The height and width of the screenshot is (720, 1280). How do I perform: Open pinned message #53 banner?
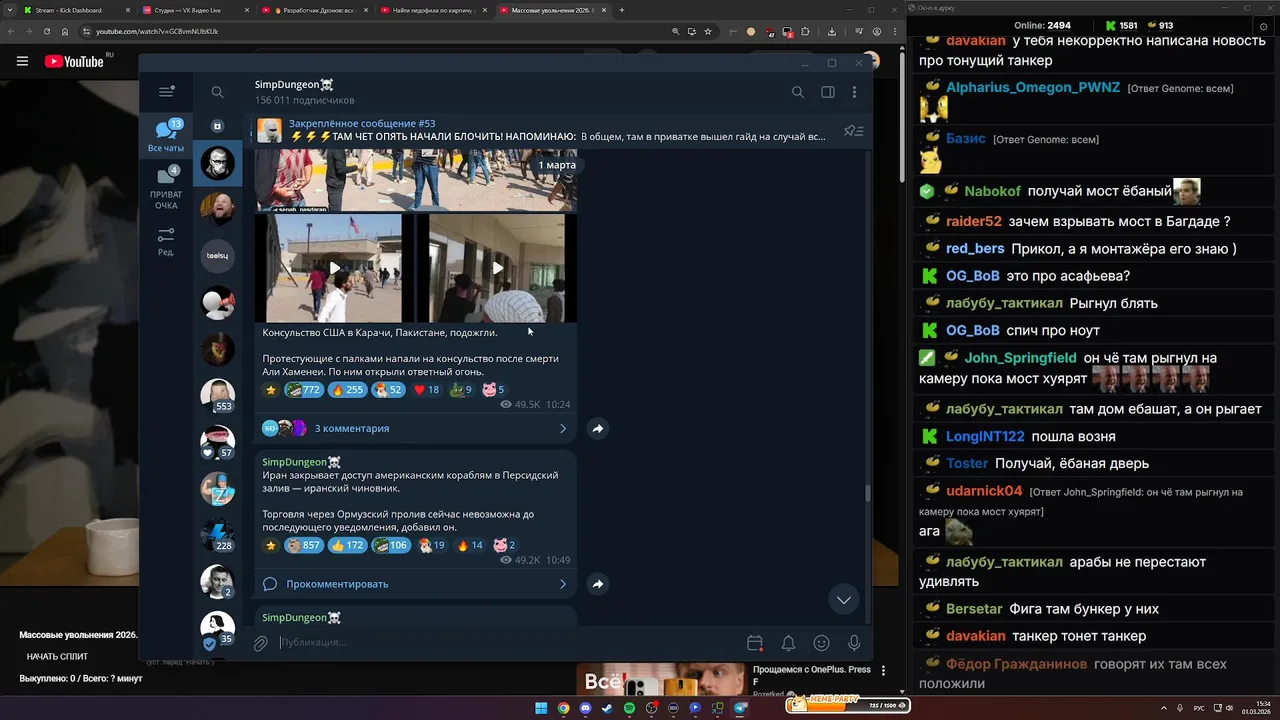(545, 130)
